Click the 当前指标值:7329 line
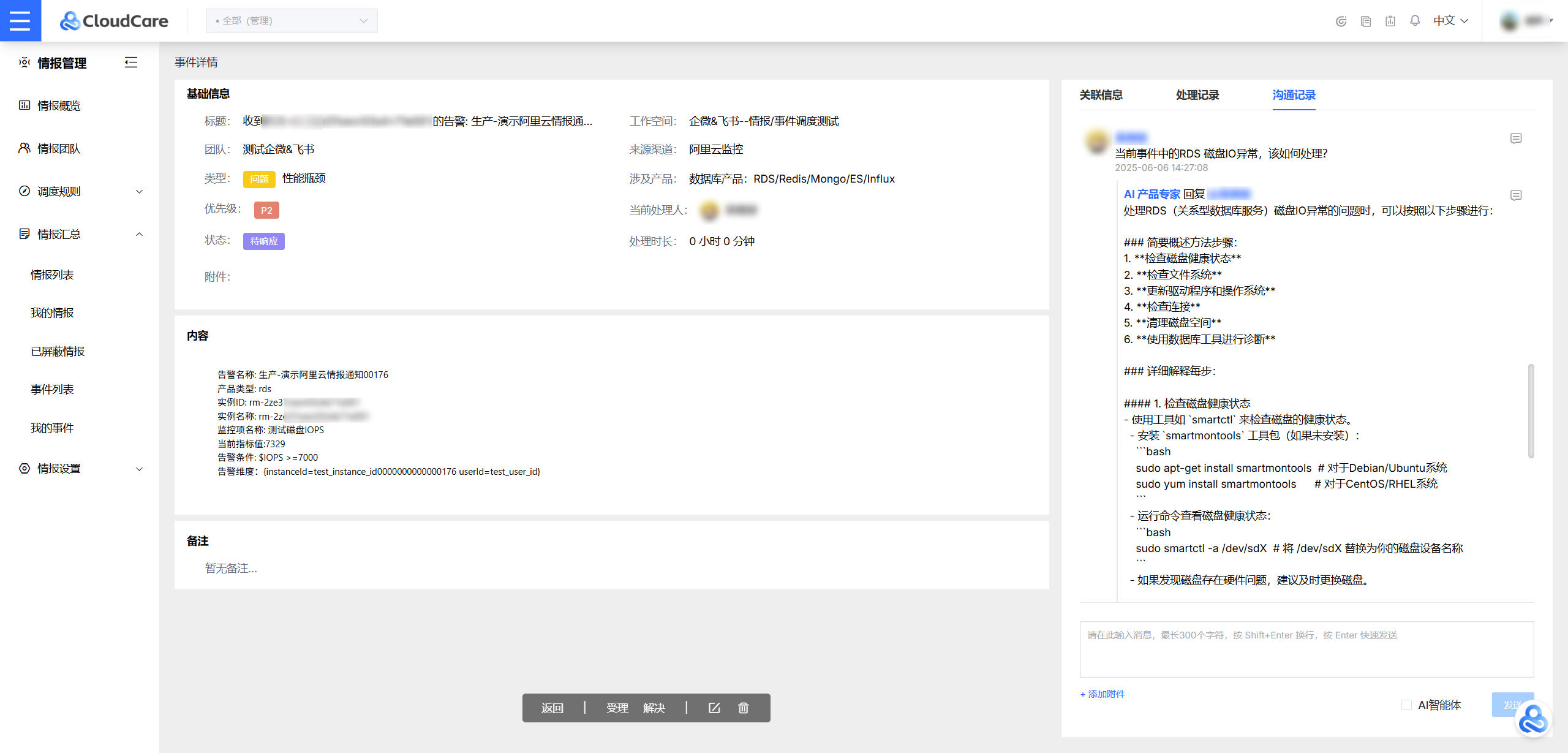This screenshot has height=753, width=1568. click(251, 444)
